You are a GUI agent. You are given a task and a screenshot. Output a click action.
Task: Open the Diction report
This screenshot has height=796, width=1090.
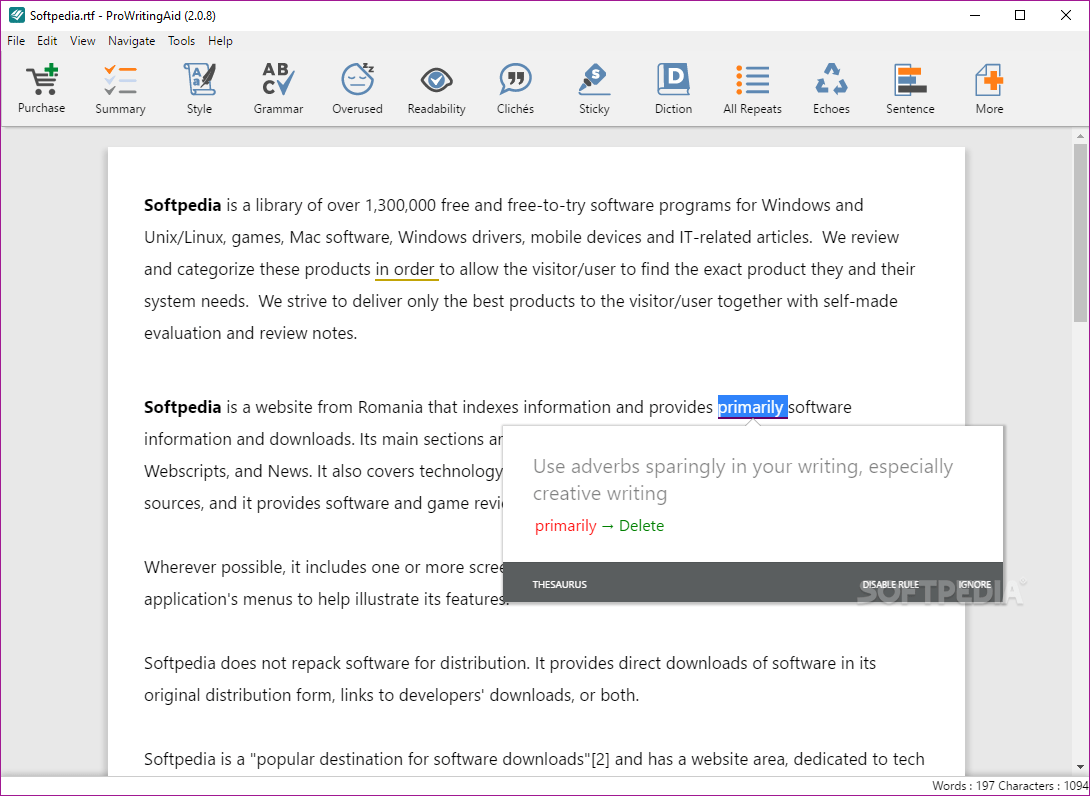[672, 87]
